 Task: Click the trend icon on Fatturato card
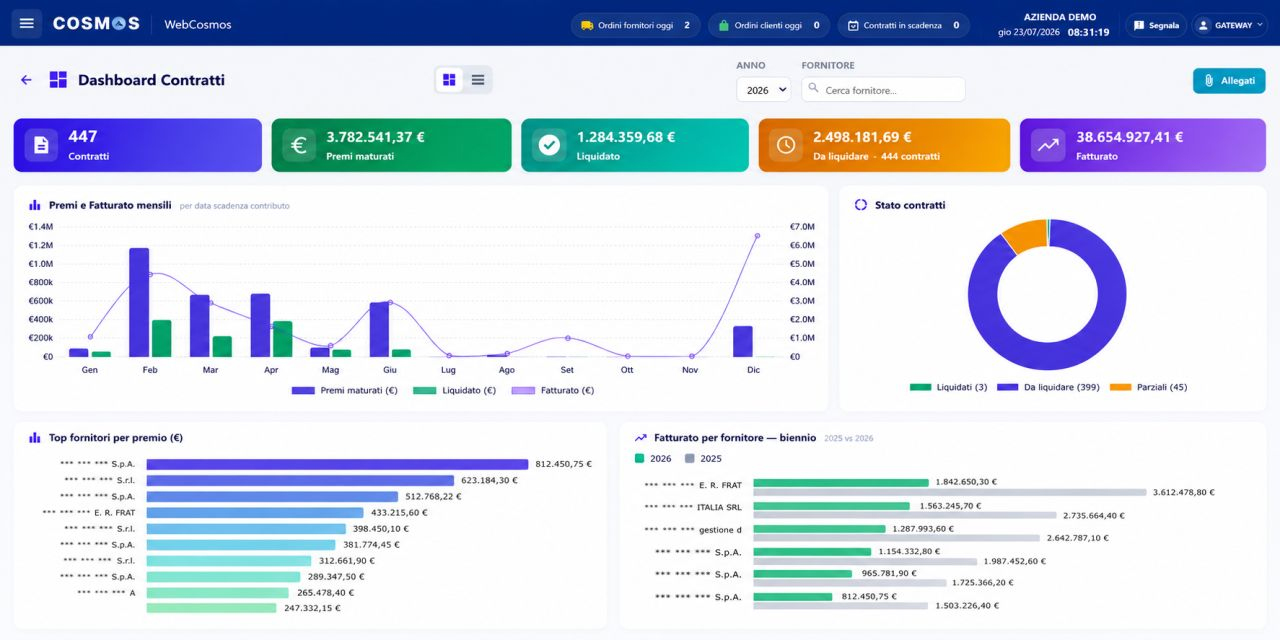[1048, 145]
